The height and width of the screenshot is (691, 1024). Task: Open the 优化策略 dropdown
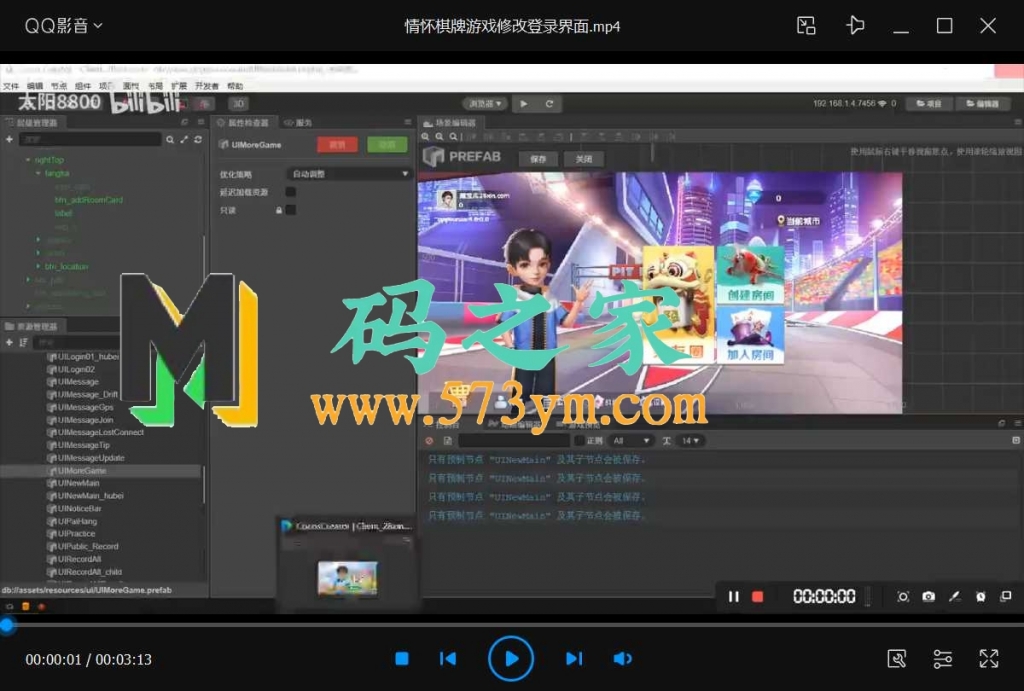click(x=349, y=174)
